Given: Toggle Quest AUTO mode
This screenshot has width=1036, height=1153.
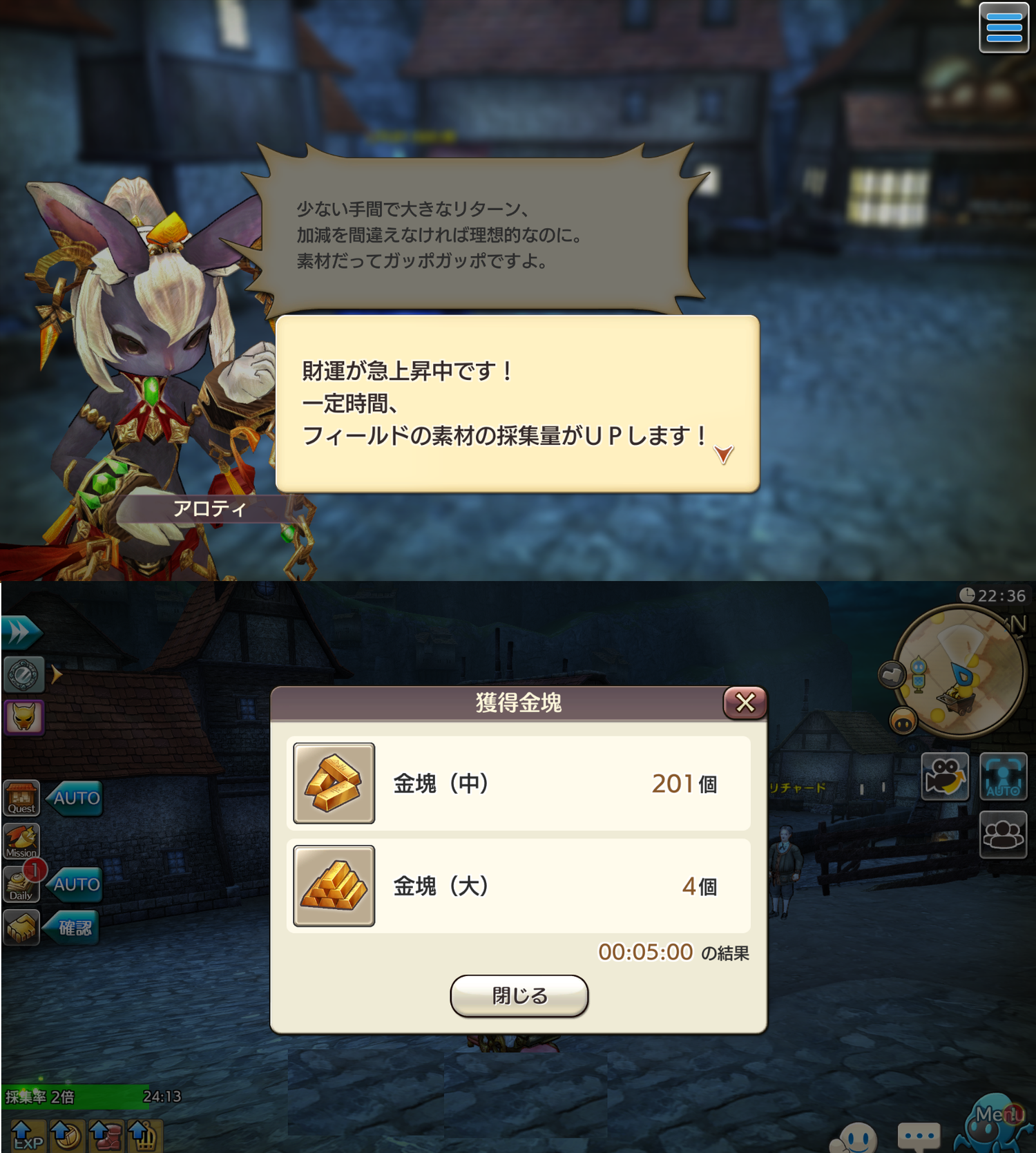Looking at the screenshot, I should pyautogui.click(x=76, y=799).
